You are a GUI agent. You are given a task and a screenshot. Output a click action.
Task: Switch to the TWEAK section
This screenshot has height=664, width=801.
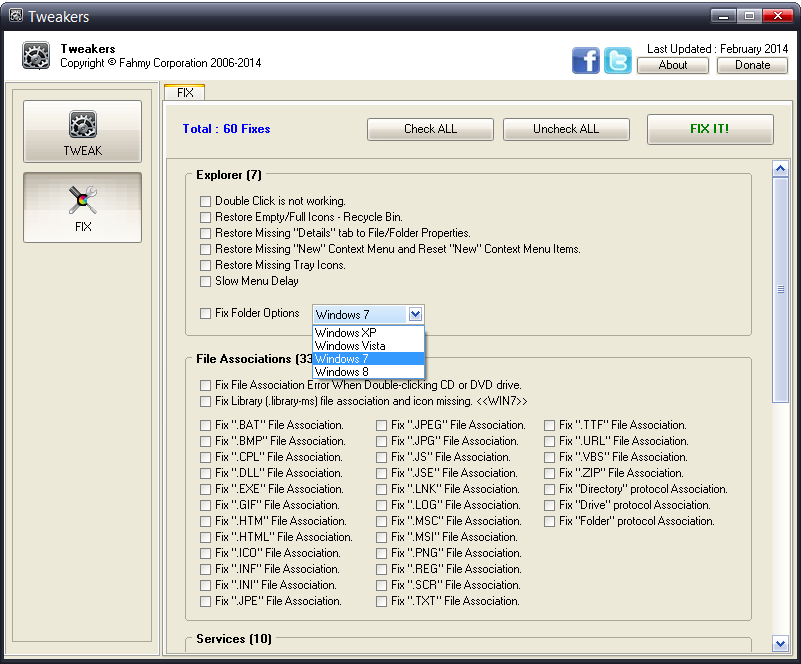82,131
